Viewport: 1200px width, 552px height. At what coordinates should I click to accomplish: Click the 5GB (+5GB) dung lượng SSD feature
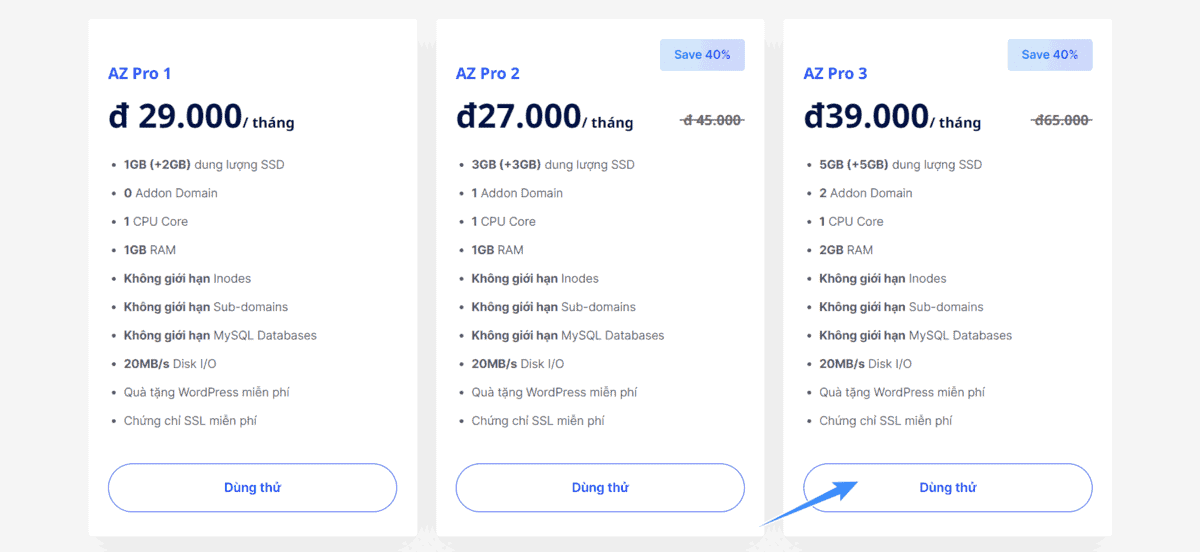click(900, 165)
